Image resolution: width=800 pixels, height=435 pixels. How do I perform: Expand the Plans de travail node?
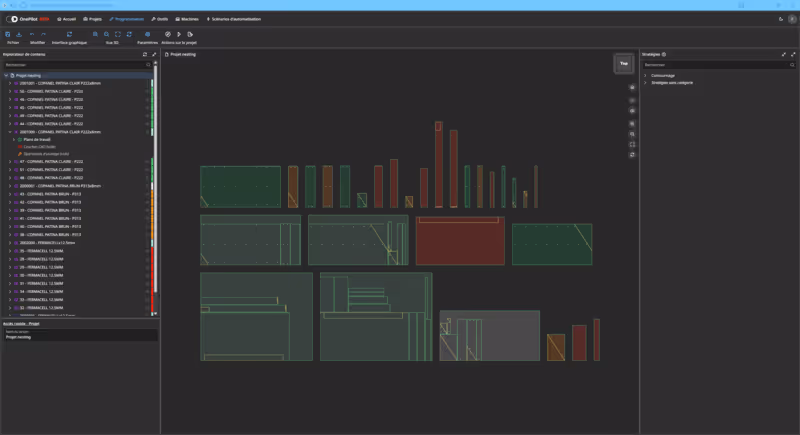tap(14, 139)
